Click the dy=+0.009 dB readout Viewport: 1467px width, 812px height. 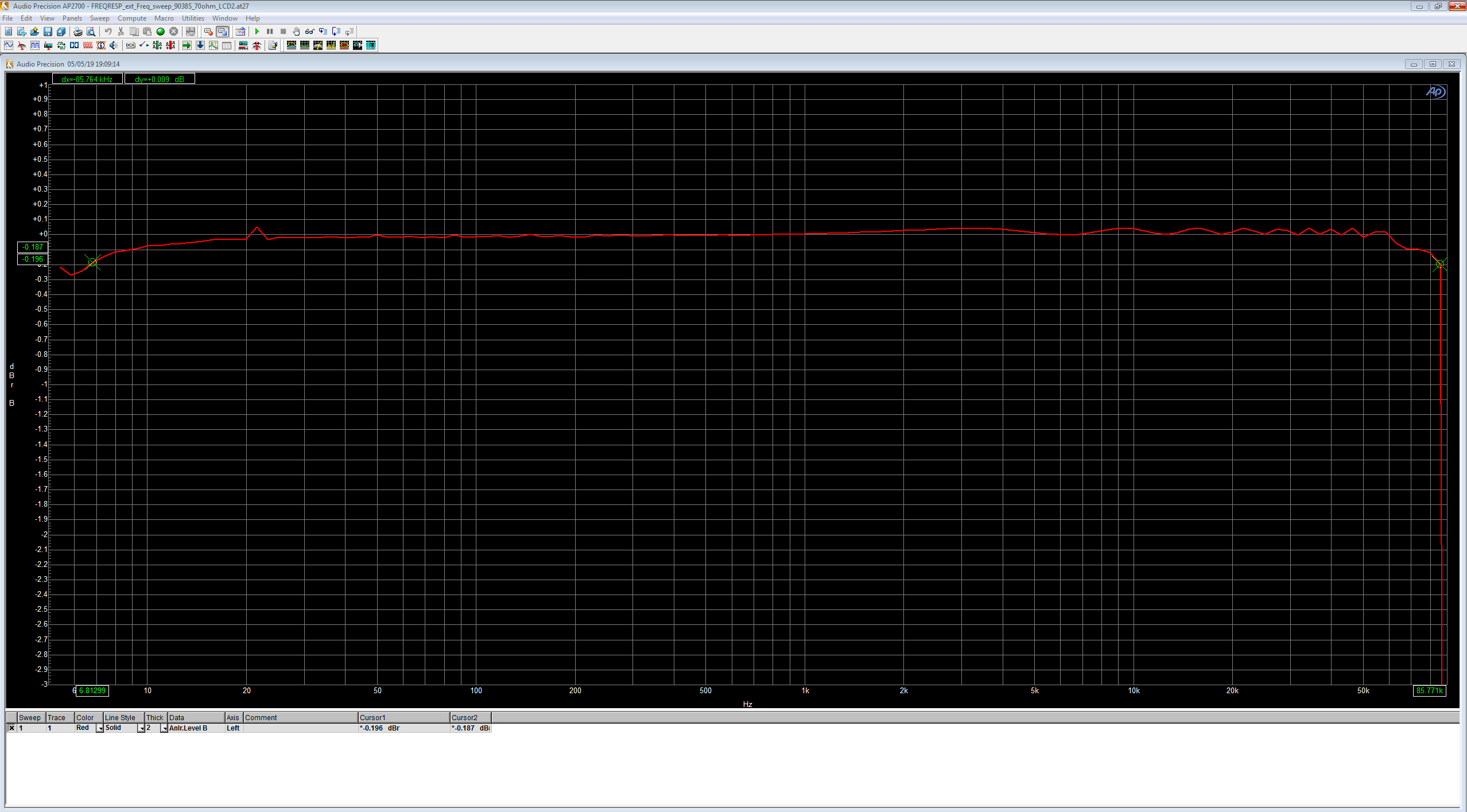[x=160, y=79]
